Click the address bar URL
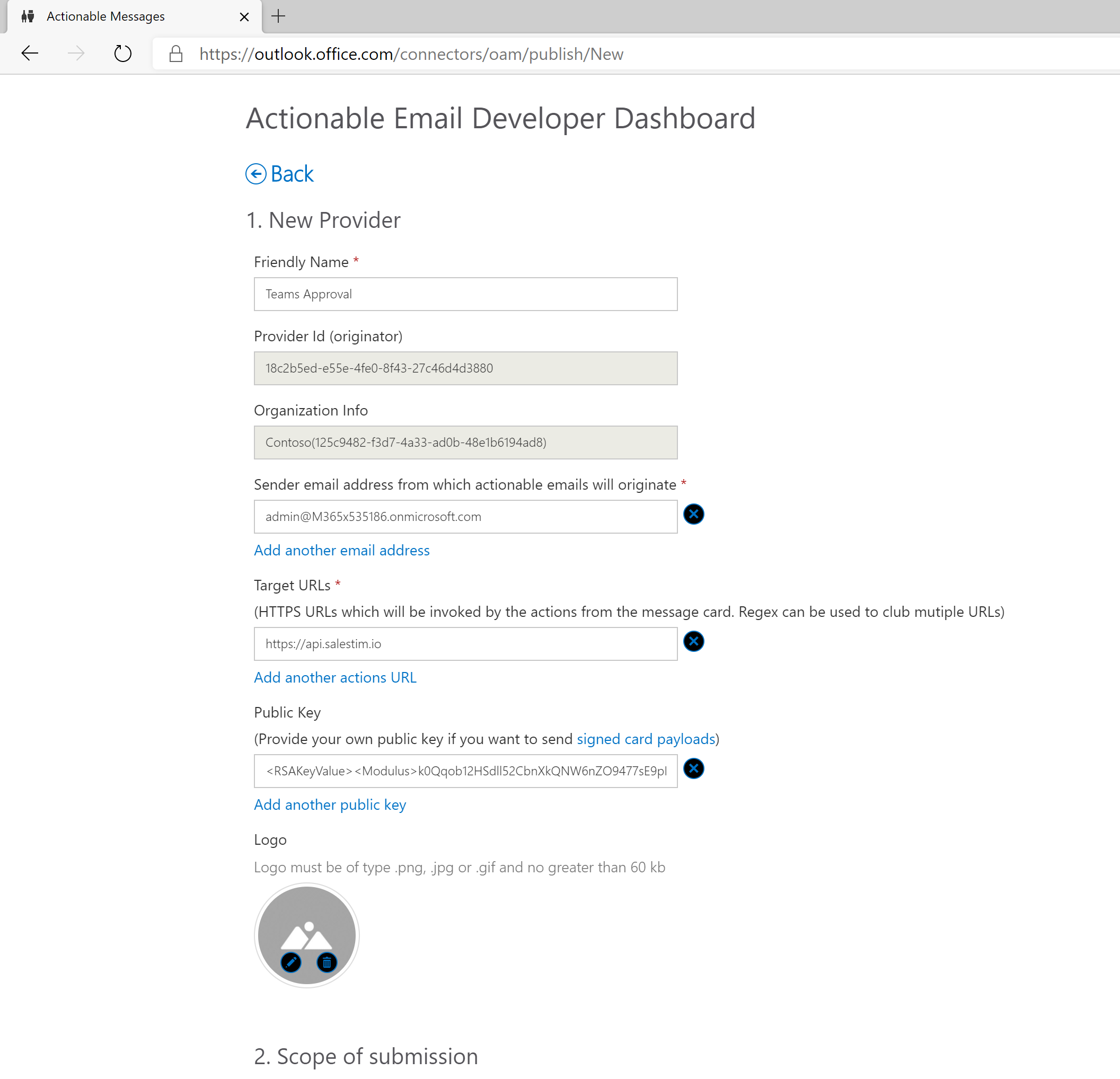The height and width of the screenshot is (1079, 1120). (x=411, y=54)
